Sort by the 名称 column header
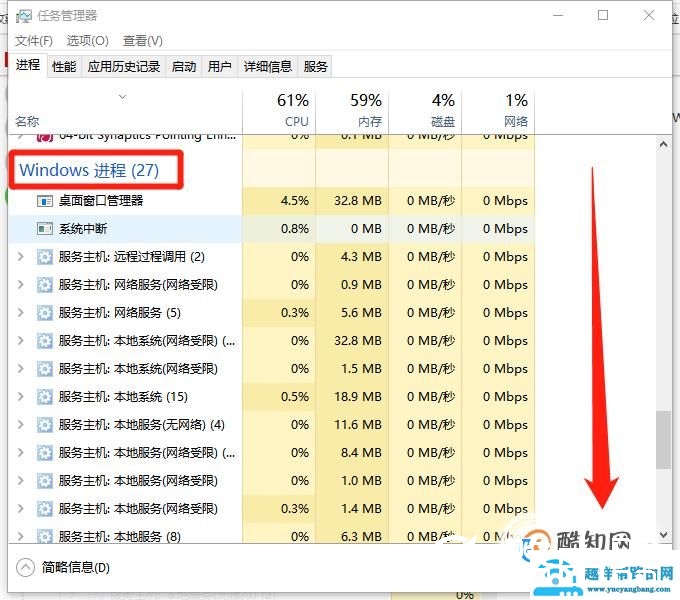680x600 pixels. [125, 111]
